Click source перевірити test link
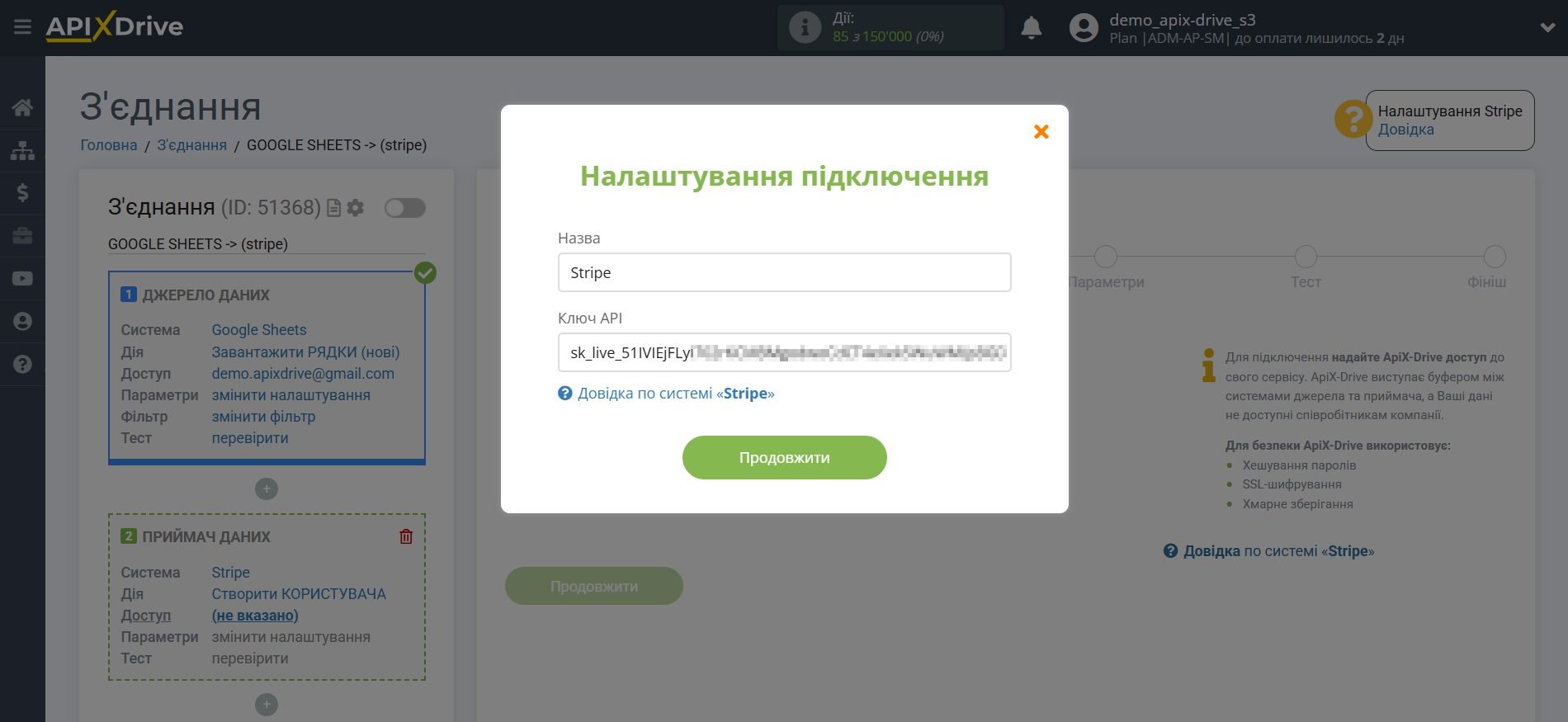Image resolution: width=1568 pixels, height=722 pixels. pos(250,438)
